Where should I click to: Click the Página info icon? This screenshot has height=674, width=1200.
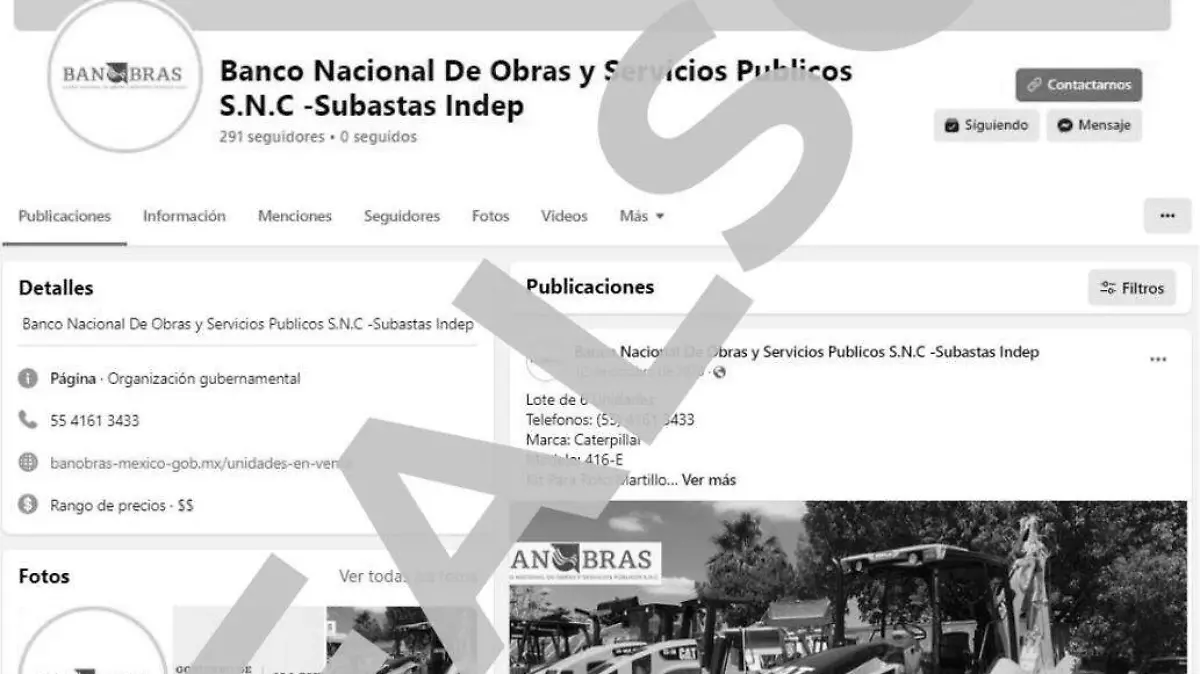28,379
